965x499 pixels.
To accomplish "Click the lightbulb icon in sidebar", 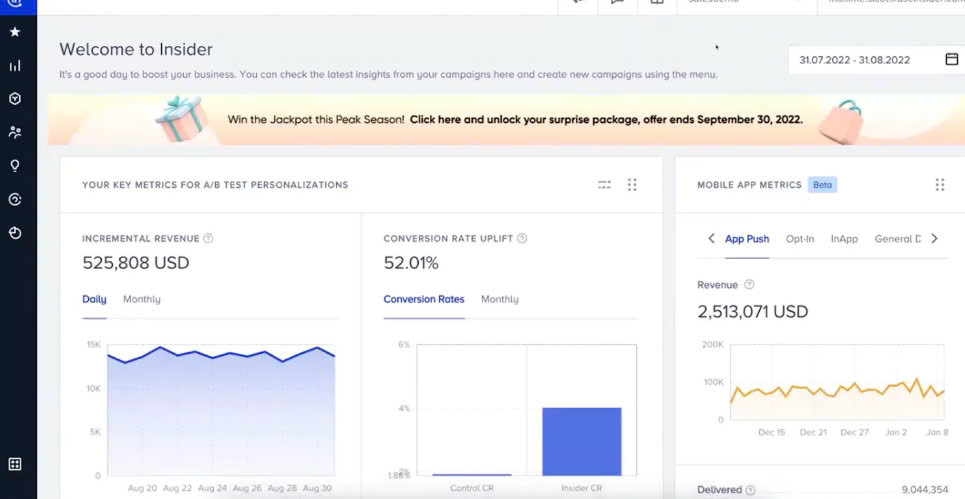I will click(15, 166).
